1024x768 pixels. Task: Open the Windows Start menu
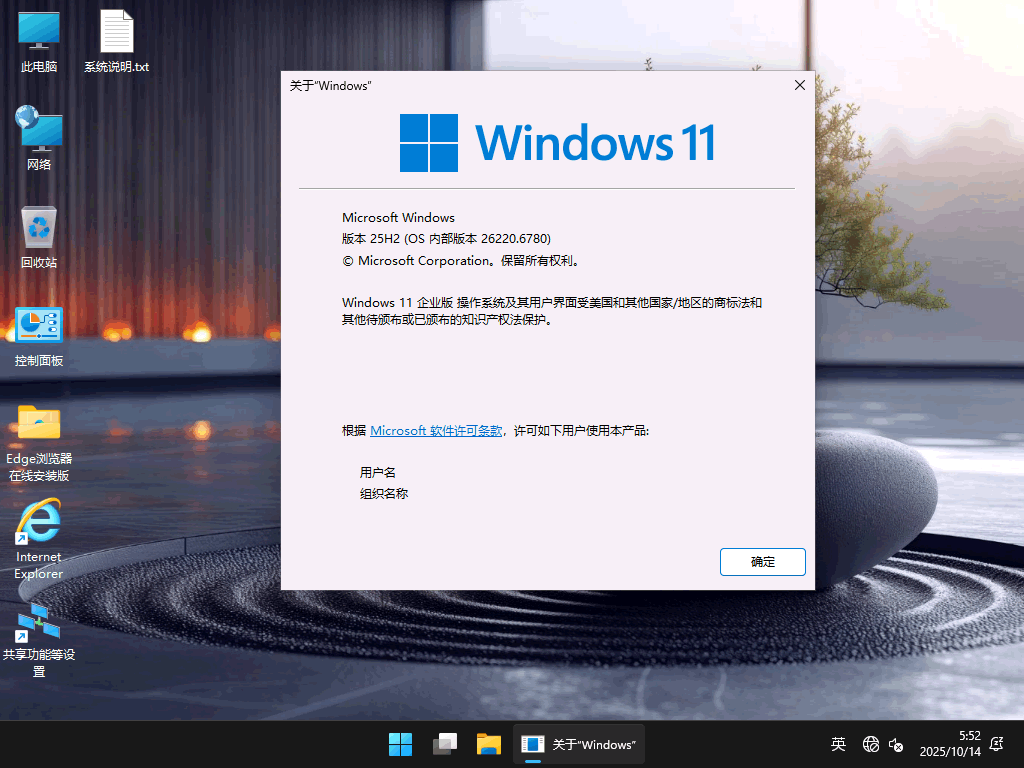click(400, 744)
